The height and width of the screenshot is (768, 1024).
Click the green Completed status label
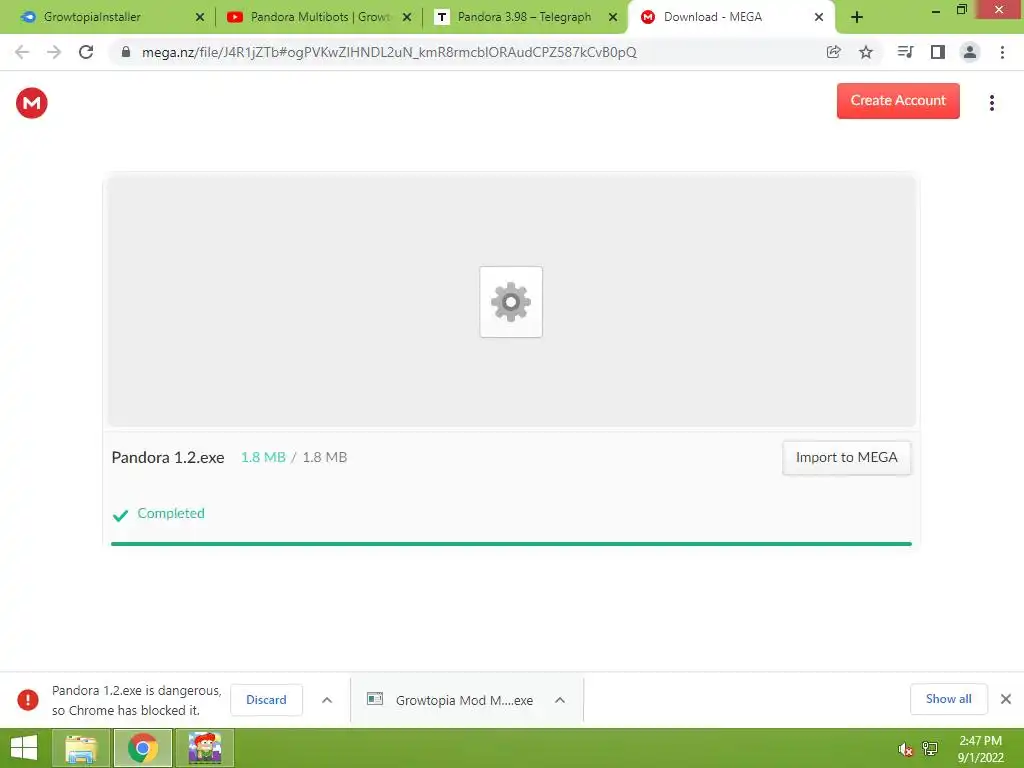tap(171, 513)
